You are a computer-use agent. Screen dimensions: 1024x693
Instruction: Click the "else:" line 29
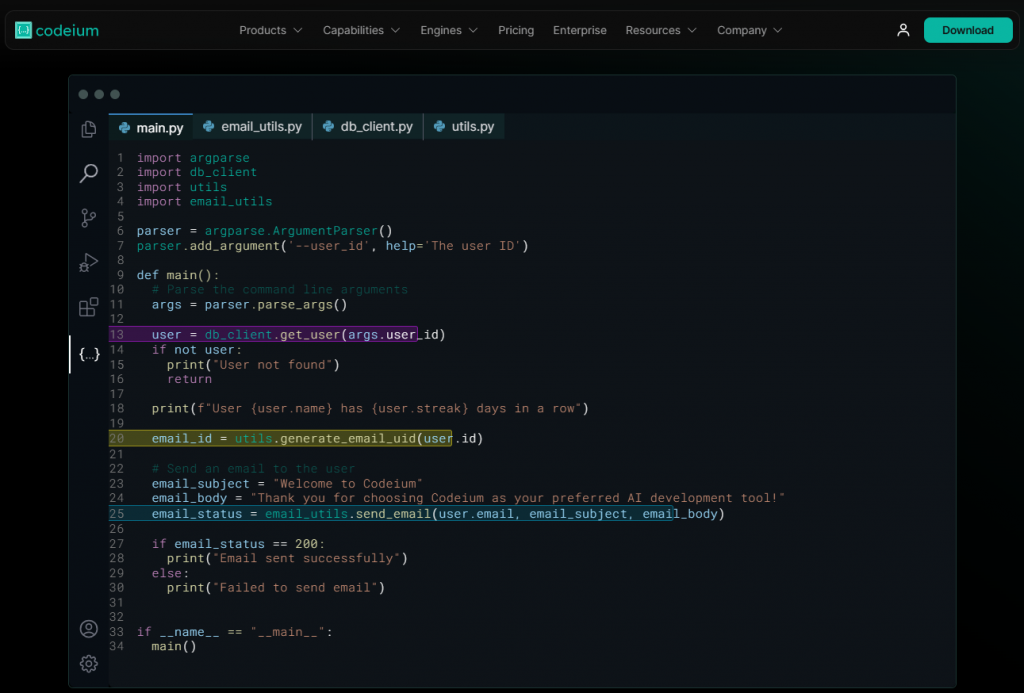[170, 573]
